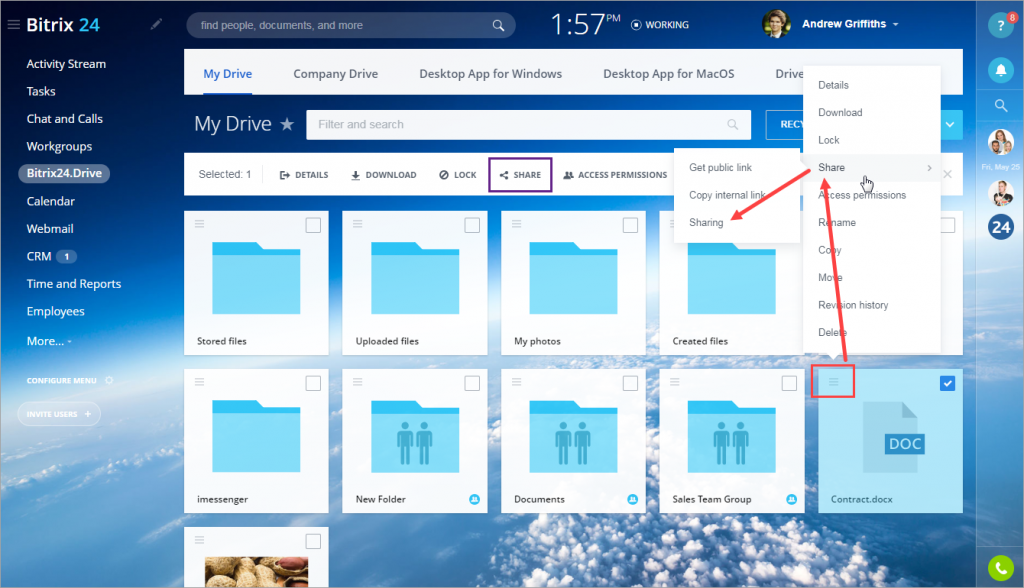Screen dimensions: 1024x588
Task: Select the My photos folder checkbox
Action: (x=630, y=225)
